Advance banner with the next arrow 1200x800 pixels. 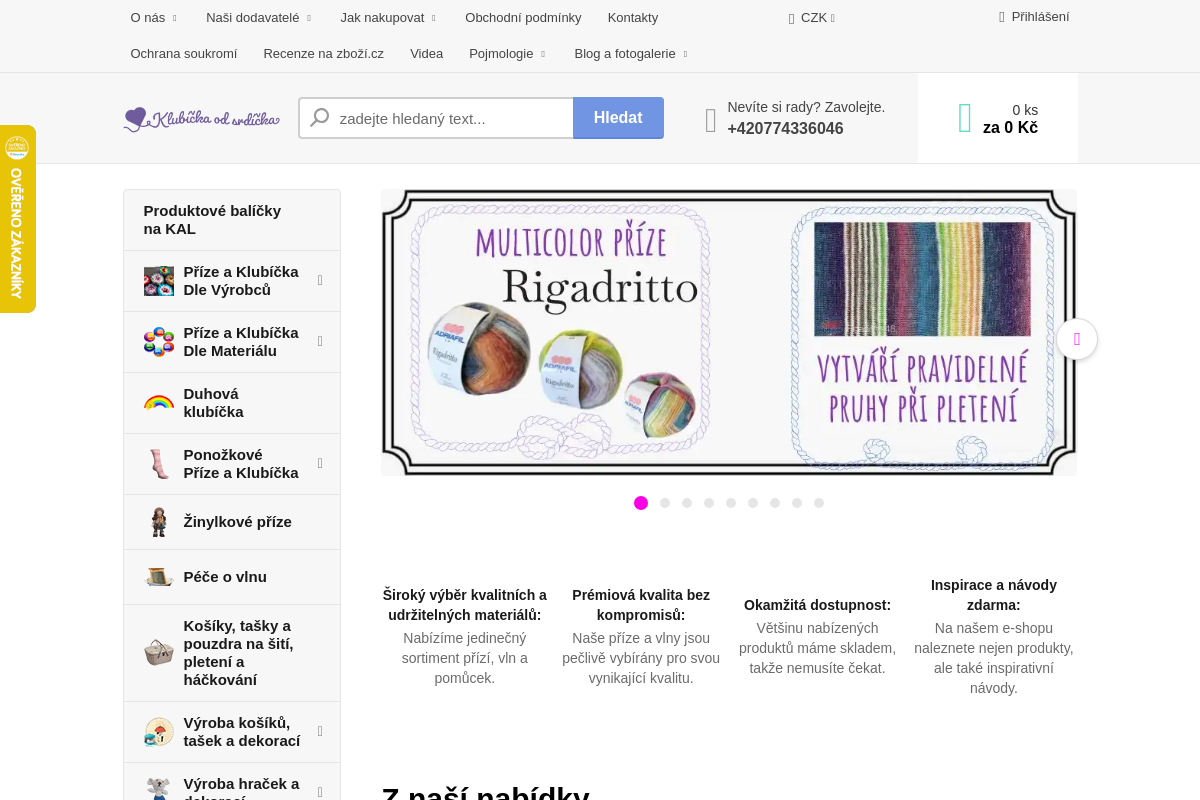1076,339
